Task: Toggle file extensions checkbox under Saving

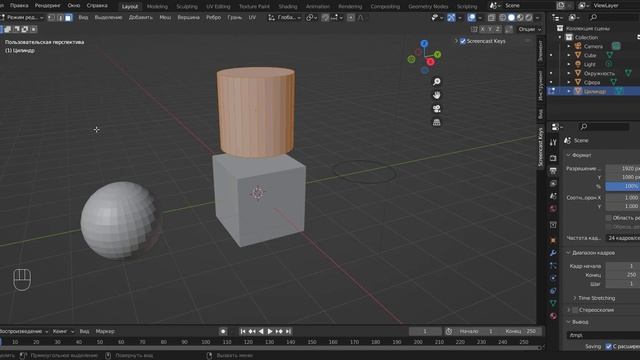Action: click(x=609, y=347)
